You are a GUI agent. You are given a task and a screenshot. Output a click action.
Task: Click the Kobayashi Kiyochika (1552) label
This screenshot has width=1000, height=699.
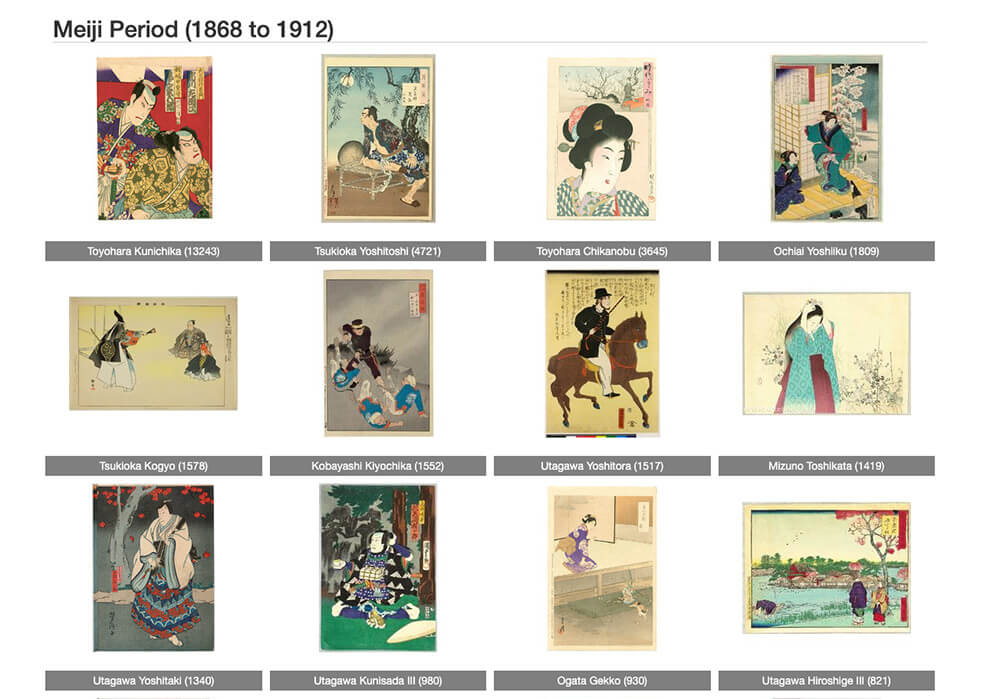point(378,466)
